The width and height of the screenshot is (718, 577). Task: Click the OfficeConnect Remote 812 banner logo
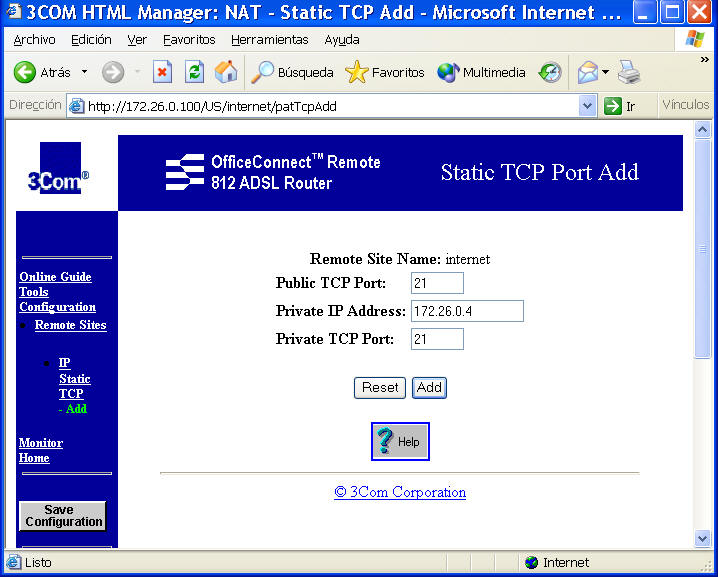point(272,172)
